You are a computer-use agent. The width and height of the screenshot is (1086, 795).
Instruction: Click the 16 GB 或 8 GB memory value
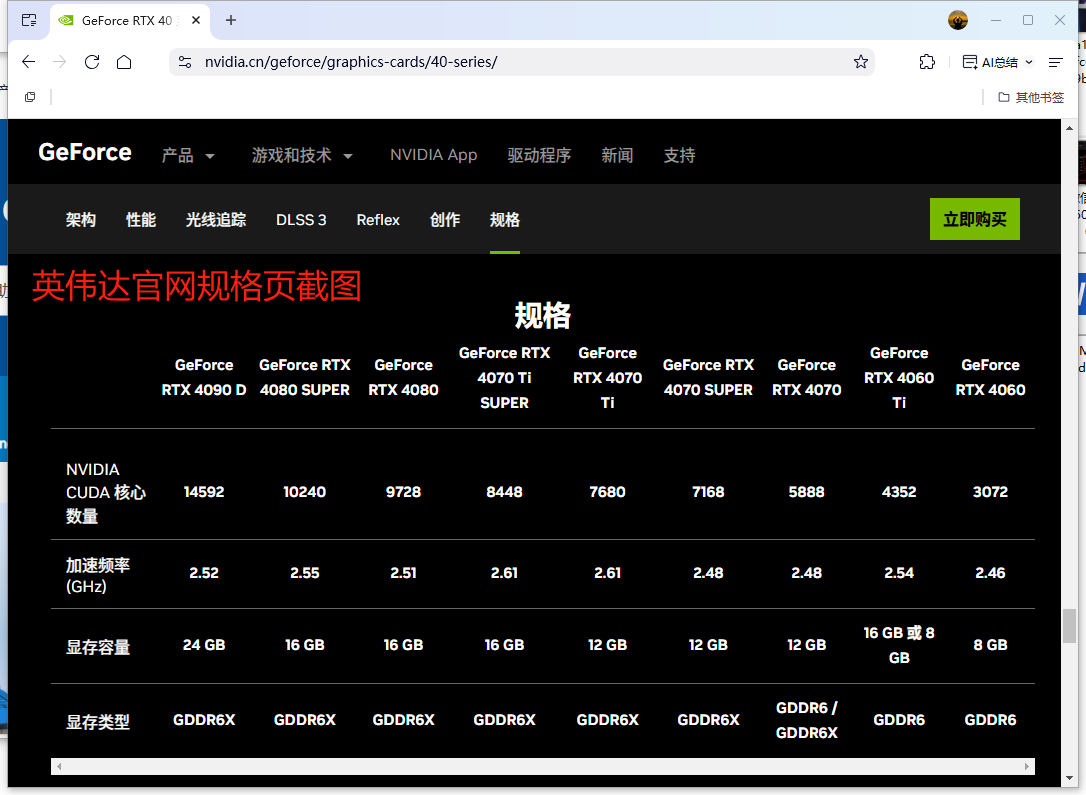[899, 645]
